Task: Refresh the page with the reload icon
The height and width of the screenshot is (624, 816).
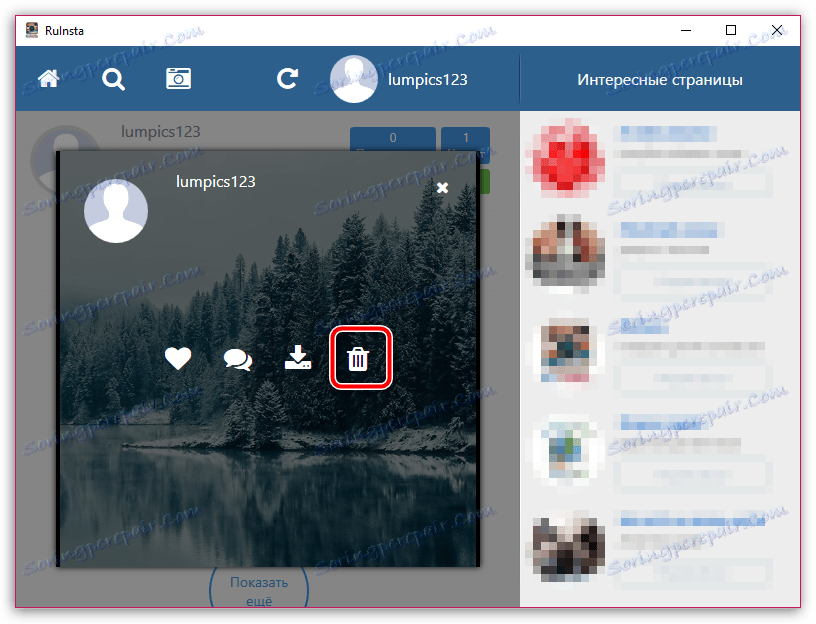Action: point(287,79)
